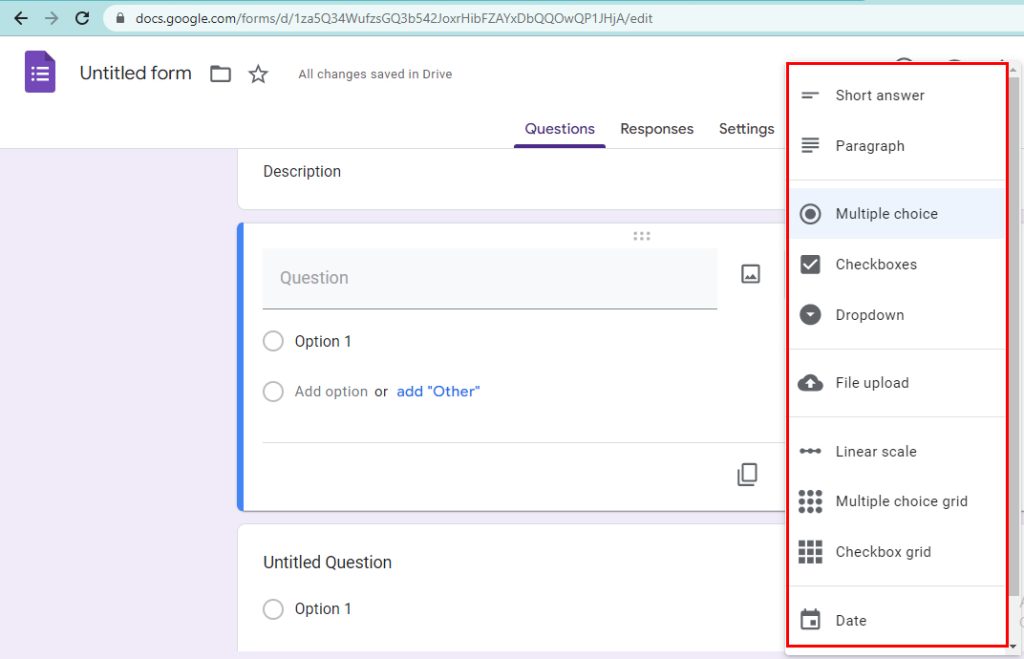The image size is (1024, 659).
Task: Click the add image icon beside Question
Action: [x=750, y=274]
